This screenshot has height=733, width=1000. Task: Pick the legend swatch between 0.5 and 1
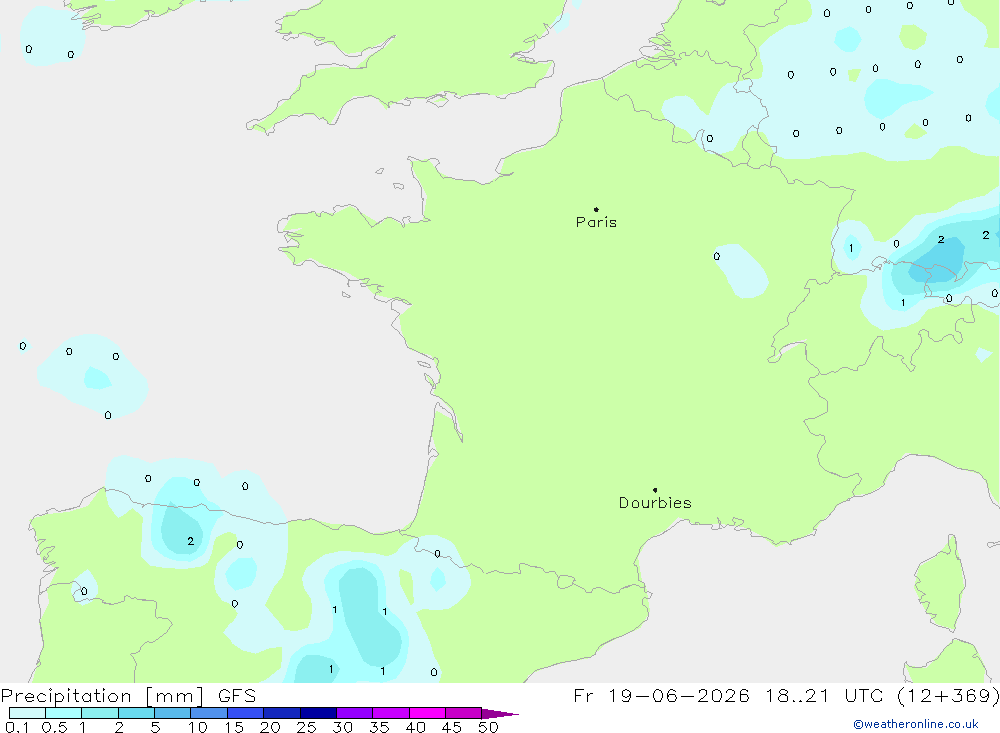(x=64, y=713)
